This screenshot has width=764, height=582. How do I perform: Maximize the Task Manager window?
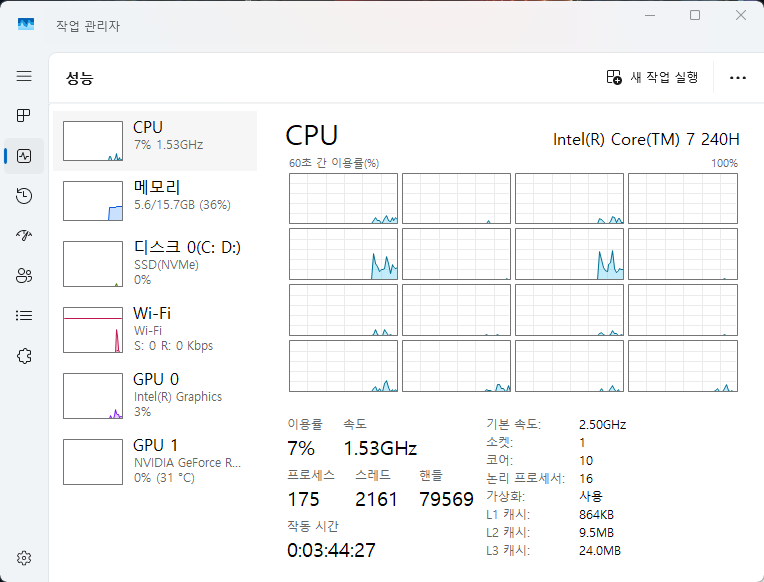click(695, 15)
